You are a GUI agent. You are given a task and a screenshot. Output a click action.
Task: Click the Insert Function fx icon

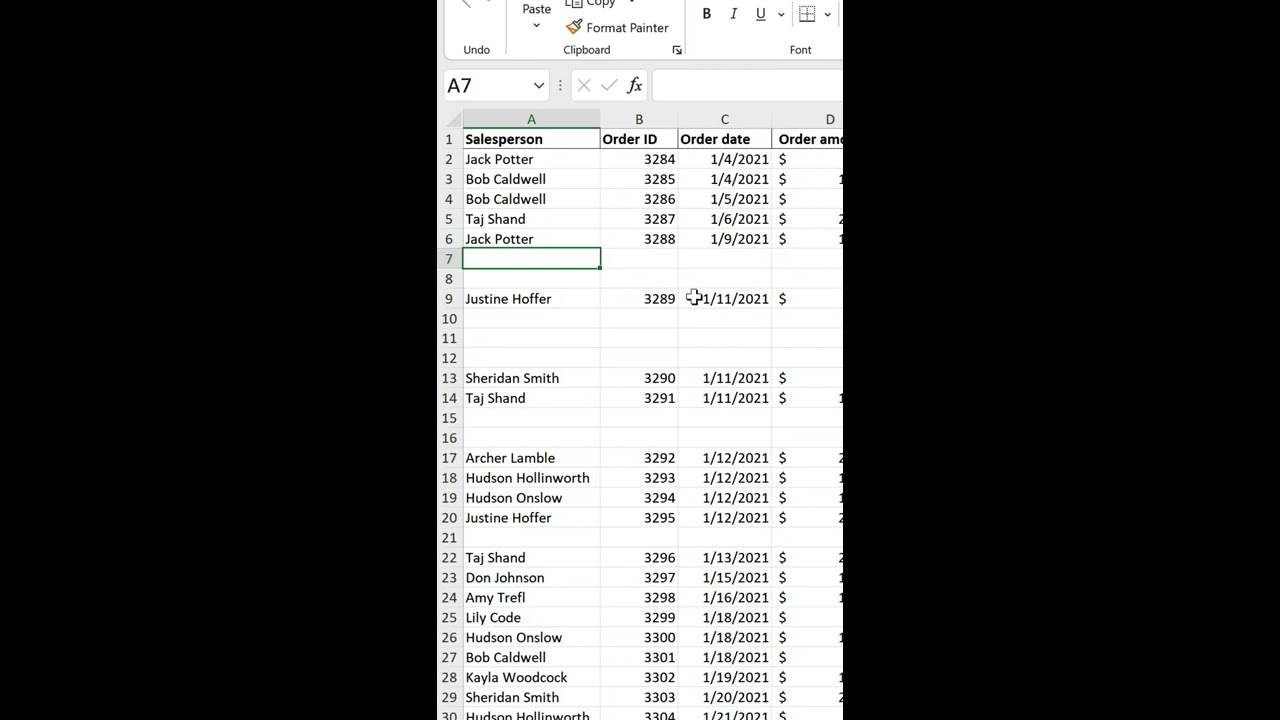pyautogui.click(x=635, y=86)
